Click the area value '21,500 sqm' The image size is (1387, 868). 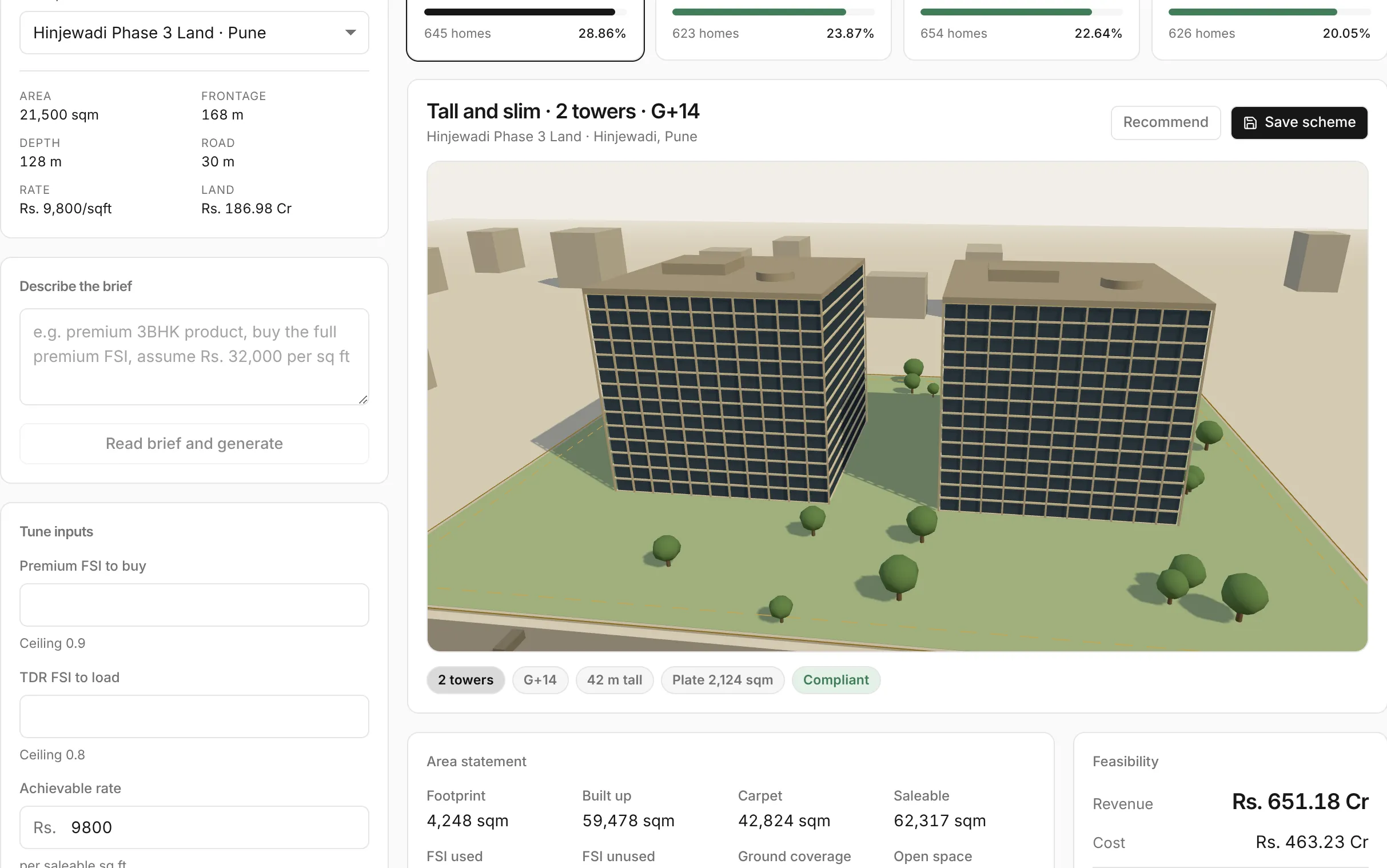click(x=59, y=115)
